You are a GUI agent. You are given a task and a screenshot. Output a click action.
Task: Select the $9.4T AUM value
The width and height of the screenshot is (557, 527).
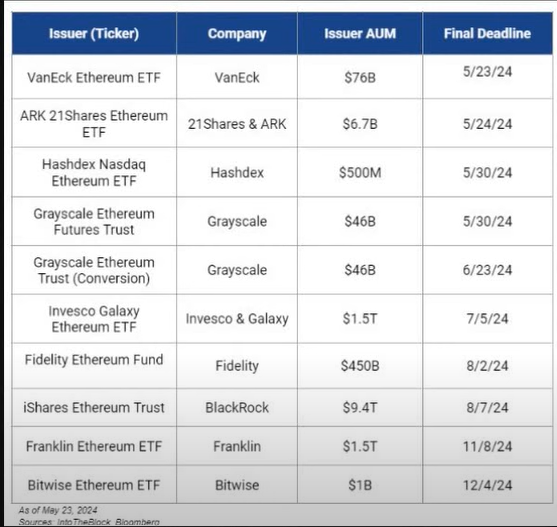click(360, 407)
